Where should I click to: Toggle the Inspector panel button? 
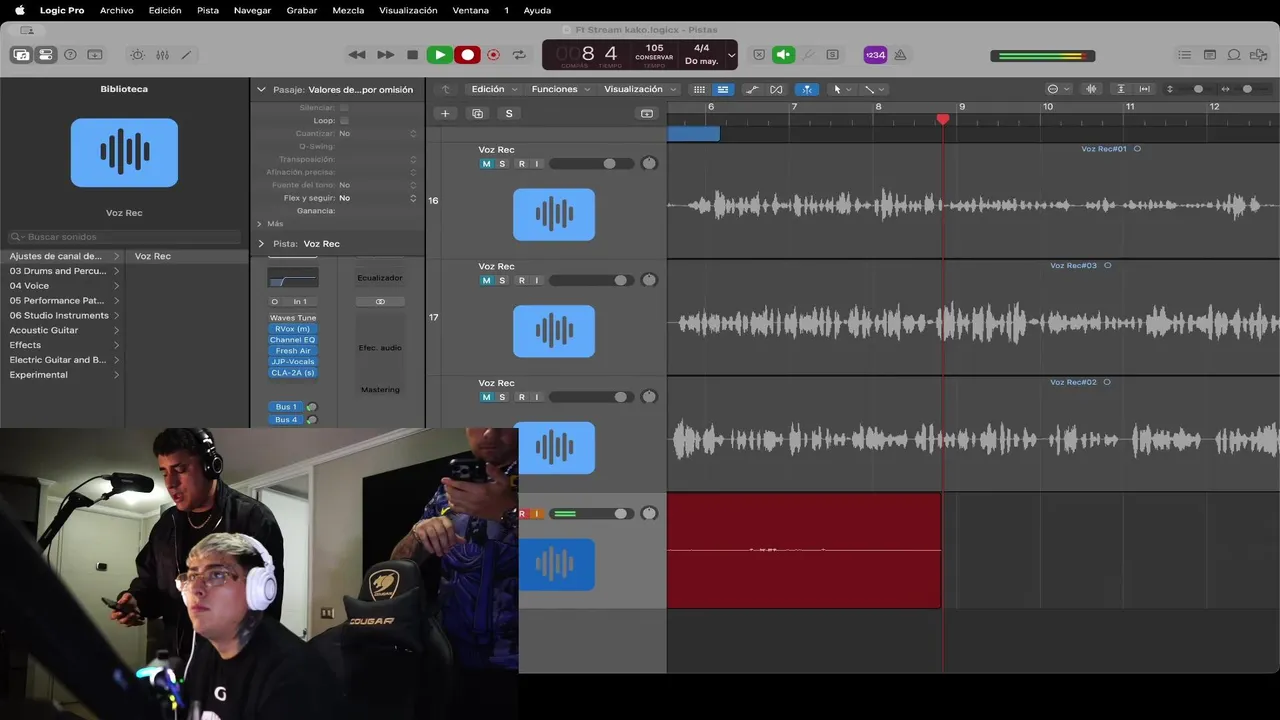pyautogui.click(x=46, y=55)
